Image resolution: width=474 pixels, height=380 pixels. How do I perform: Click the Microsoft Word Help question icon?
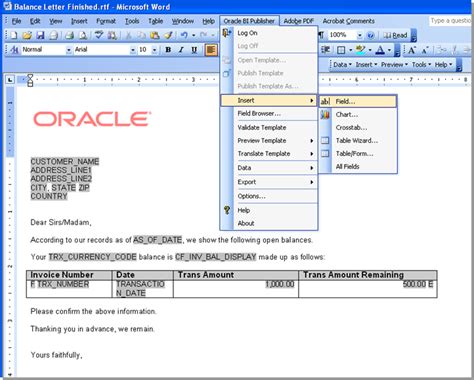click(x=370, y=35)
